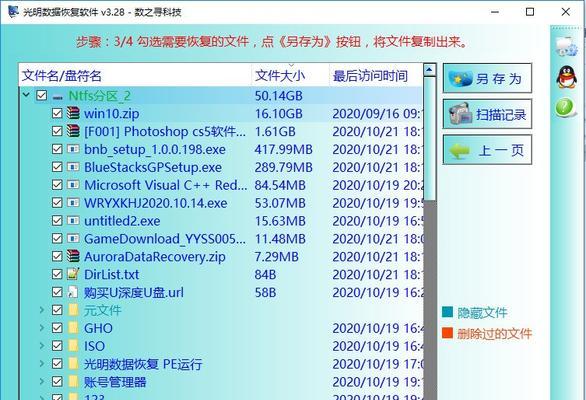
Task: Sort by 最后访问时间 column header
Action: [x=377, y=75]
